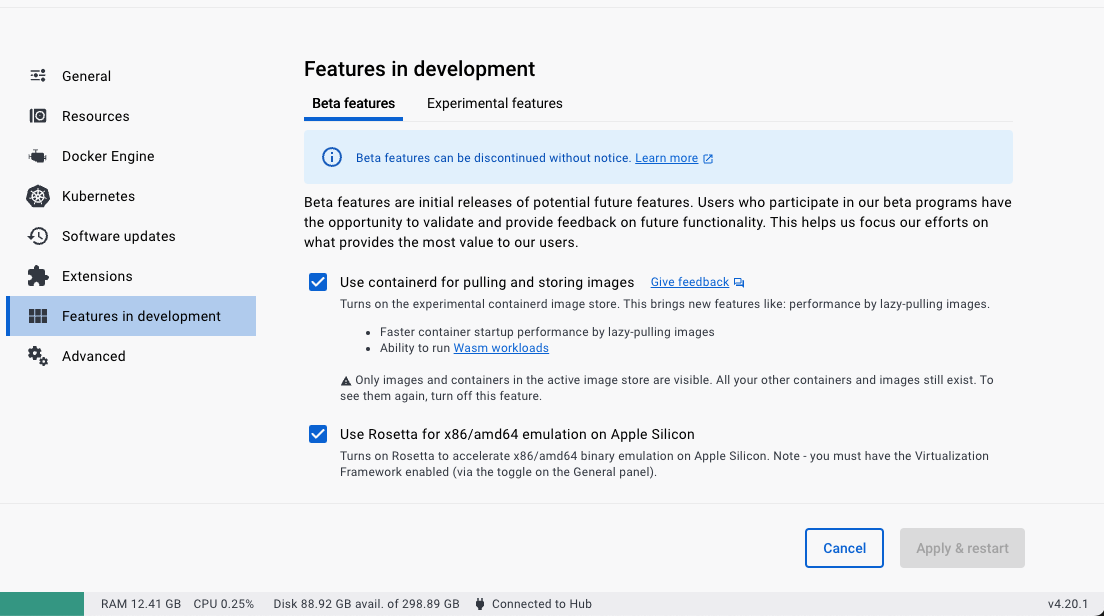Switch to Experimental features tab
The width and height of the screenshot is (1104, 616).
click(494, 103)
